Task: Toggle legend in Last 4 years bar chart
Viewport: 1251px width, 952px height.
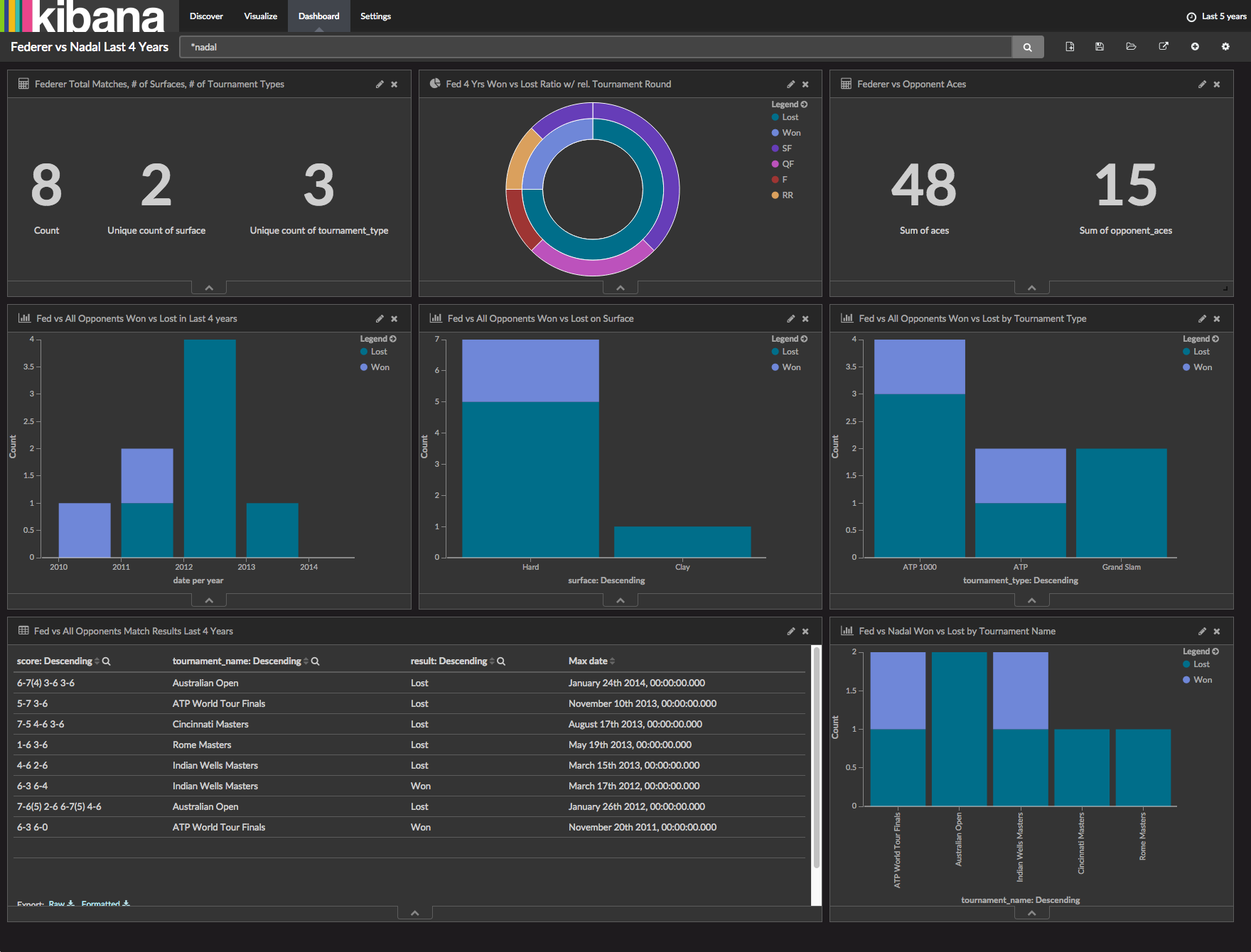Action: 378,339
